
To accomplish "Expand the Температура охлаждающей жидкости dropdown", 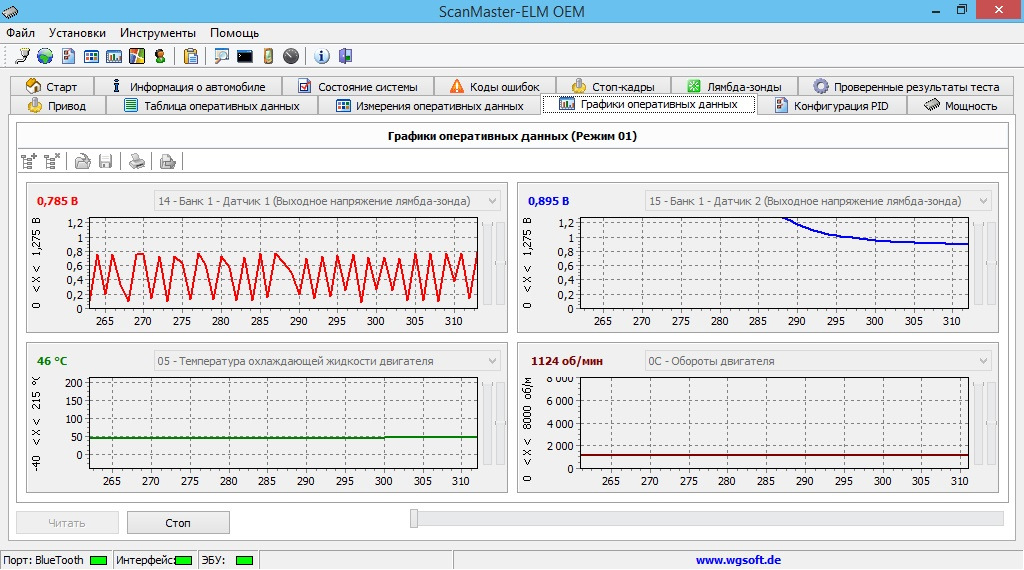I will [x=491, y=361].
